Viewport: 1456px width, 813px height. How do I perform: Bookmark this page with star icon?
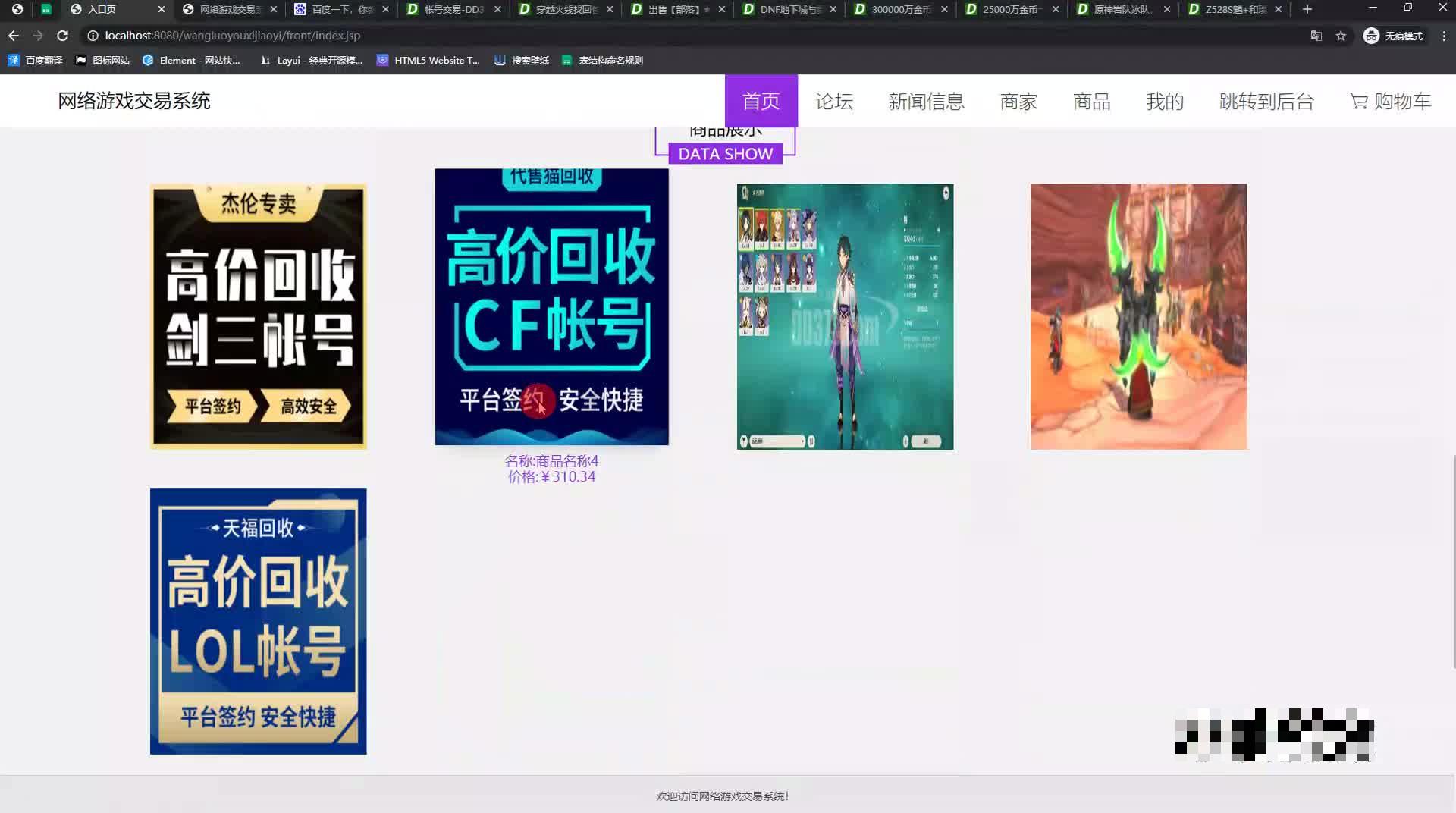[x=1341, y=36]
